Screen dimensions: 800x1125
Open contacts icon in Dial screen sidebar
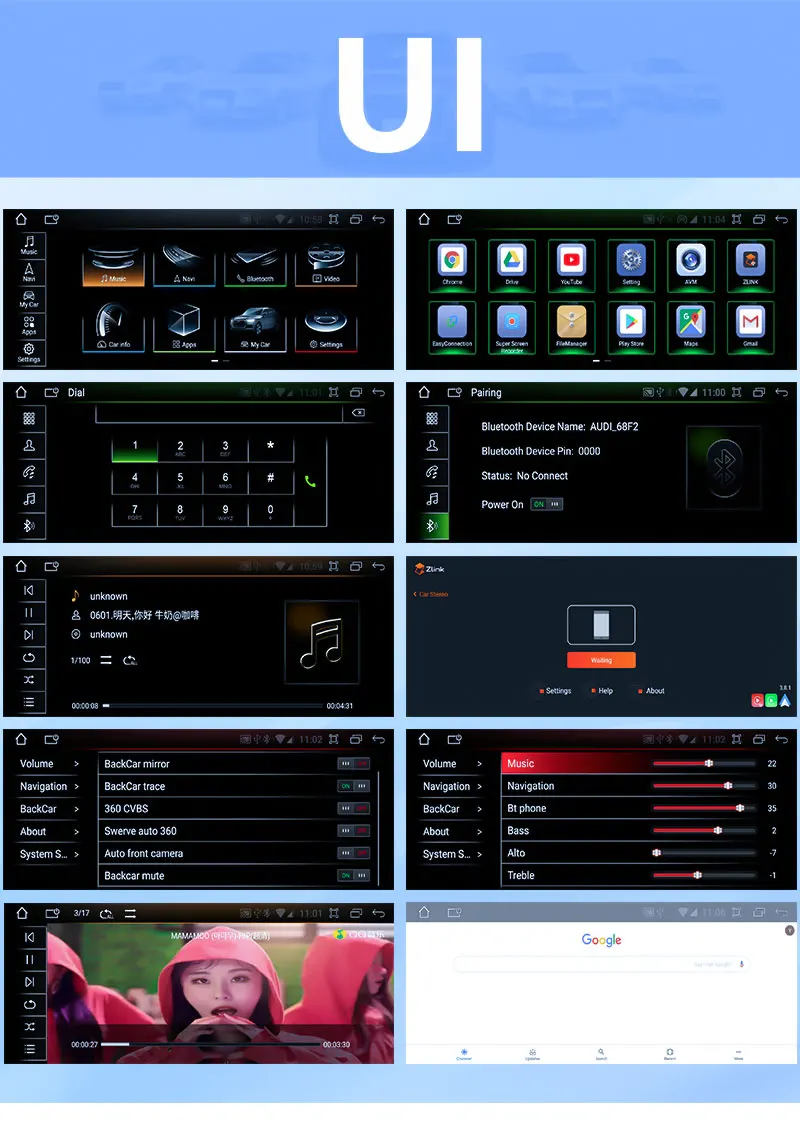pyautogui.click(x=29, y=446)
